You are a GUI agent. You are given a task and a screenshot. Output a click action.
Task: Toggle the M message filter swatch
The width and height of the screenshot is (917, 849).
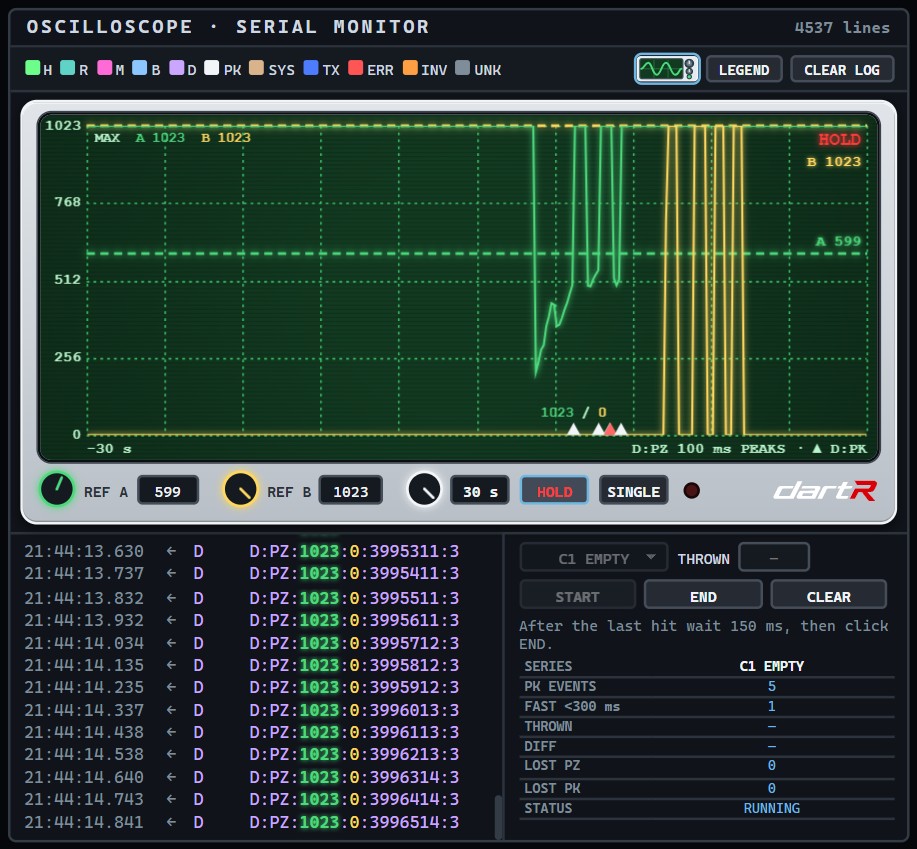[105, 68]
